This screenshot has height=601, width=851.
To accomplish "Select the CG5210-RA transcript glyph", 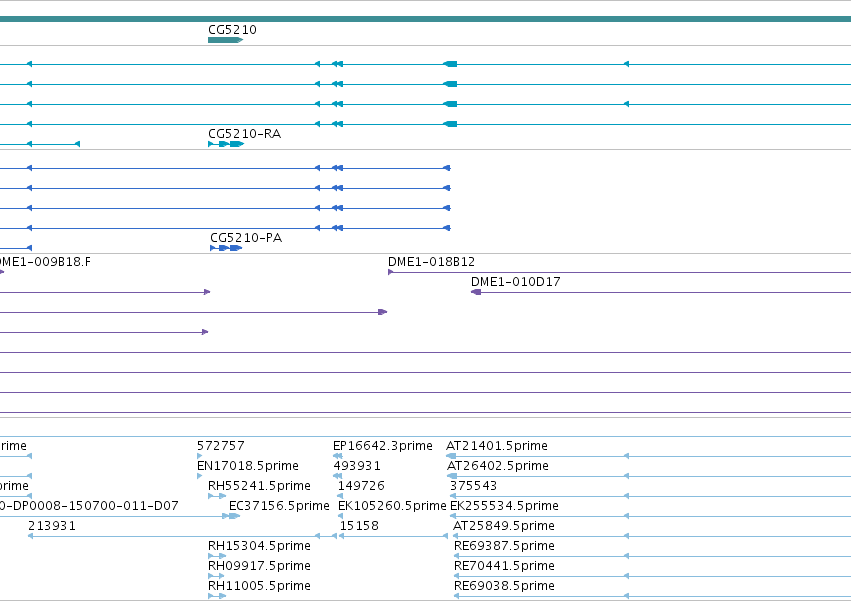I will (x=226, y=144).
